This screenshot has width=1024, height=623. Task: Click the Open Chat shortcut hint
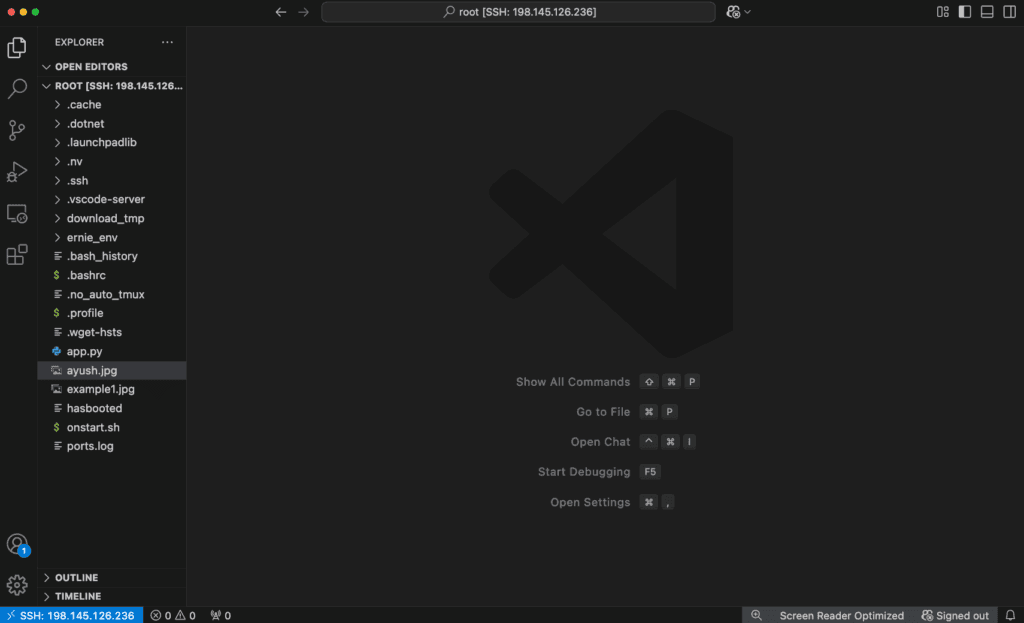pyautogui.click(x=633, y=442)
